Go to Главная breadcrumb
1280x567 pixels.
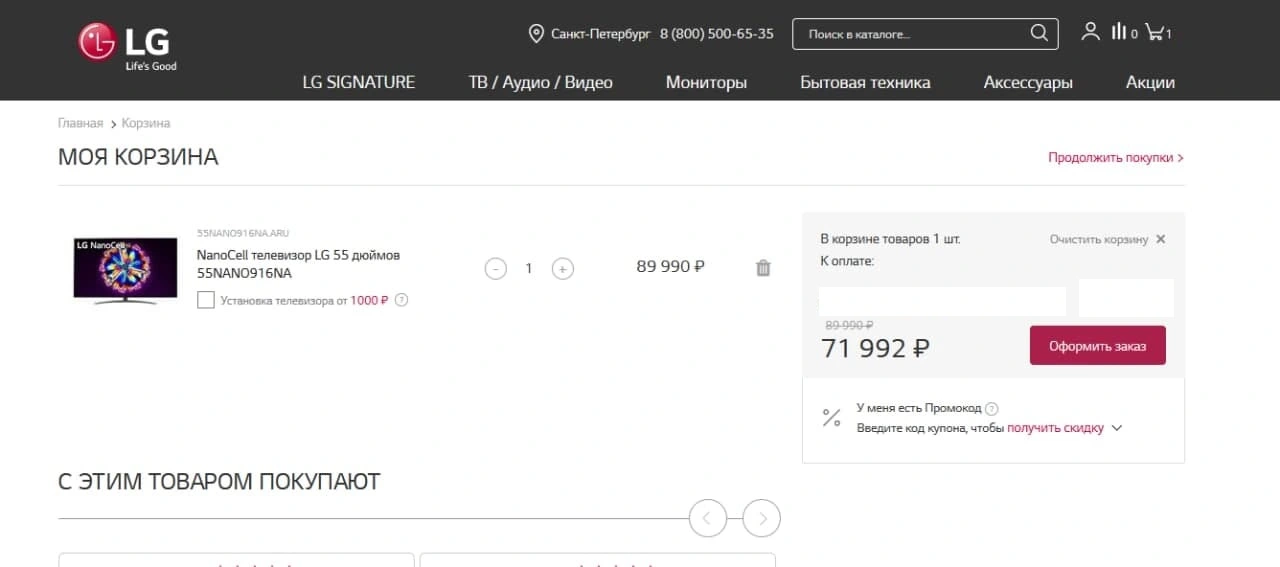[80, 123]
